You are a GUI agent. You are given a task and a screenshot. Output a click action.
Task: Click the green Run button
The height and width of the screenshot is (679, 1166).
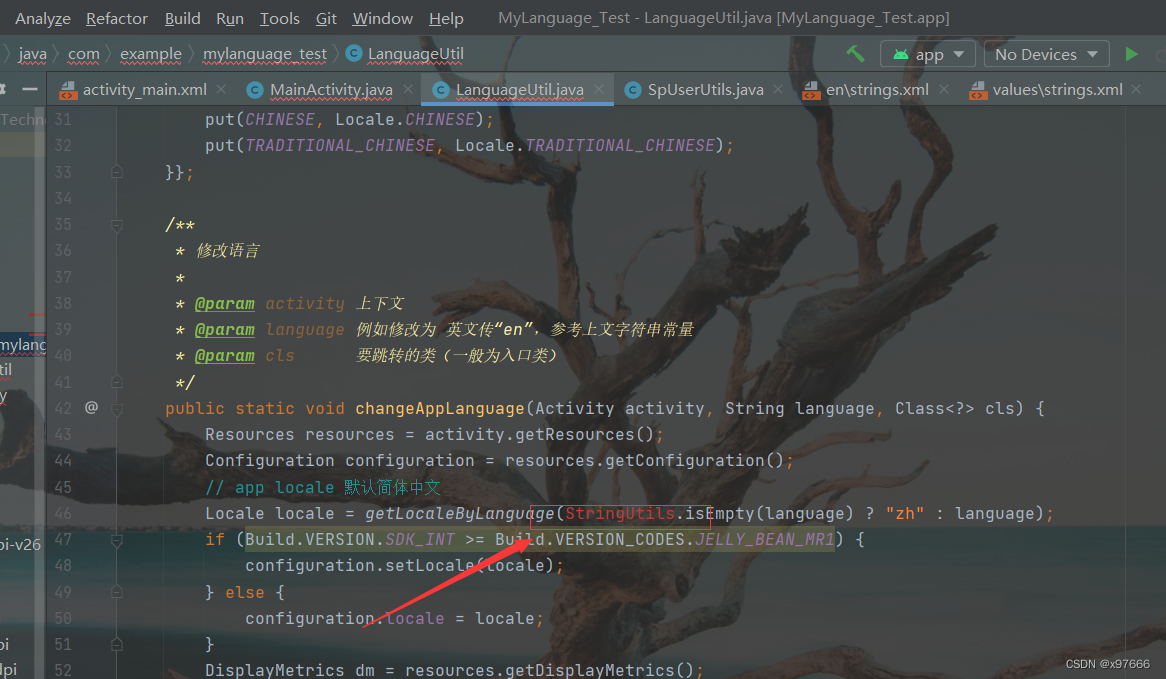pos(1131,54)
